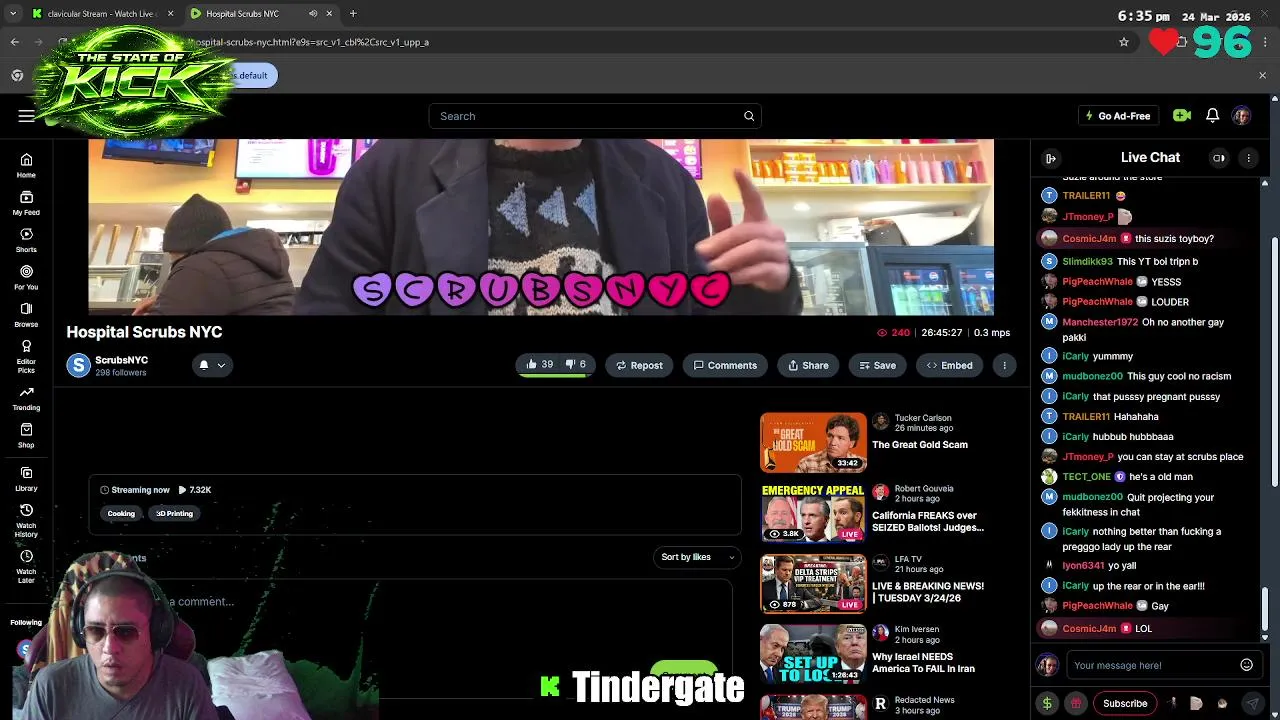Click the red gift icon in chat

(1076, 703)
